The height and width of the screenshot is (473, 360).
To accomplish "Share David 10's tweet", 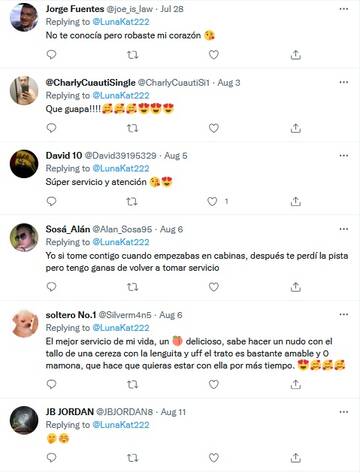I will pos(295,201).
